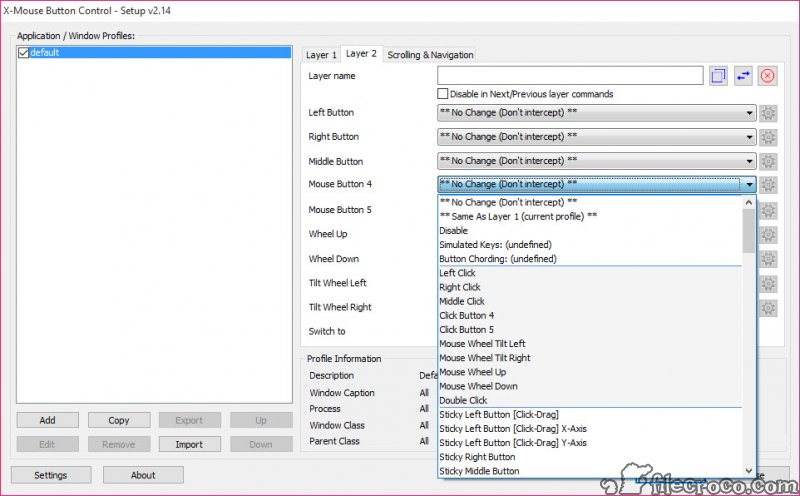Open settings gear for Wheel Down
The width and height of the screenshot is (800, 496).
(768, 259)
